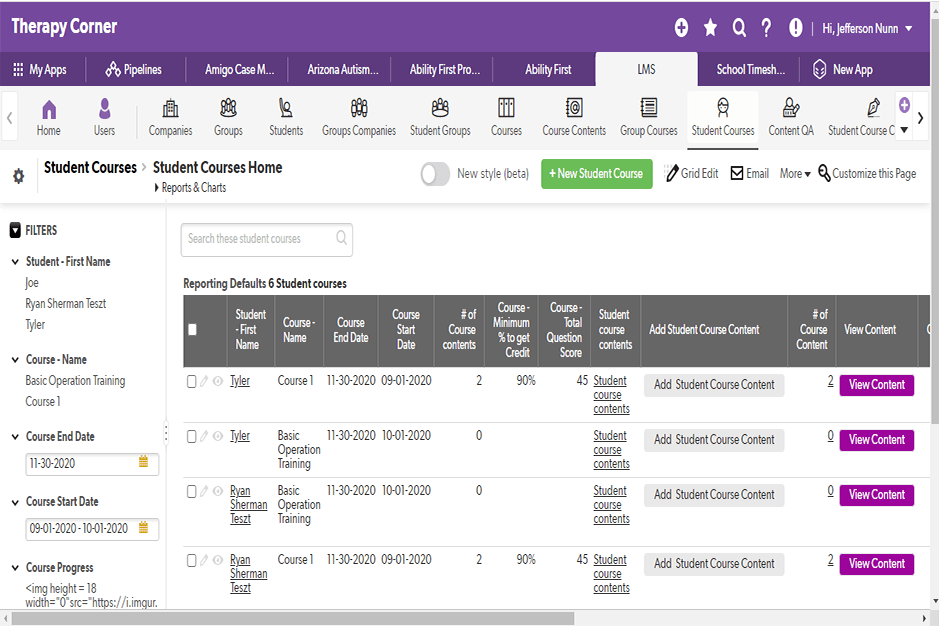The image size is (939, 626).
Task: Click View Content for Tyler Course 1 row
Action: [x=877, y=385]
